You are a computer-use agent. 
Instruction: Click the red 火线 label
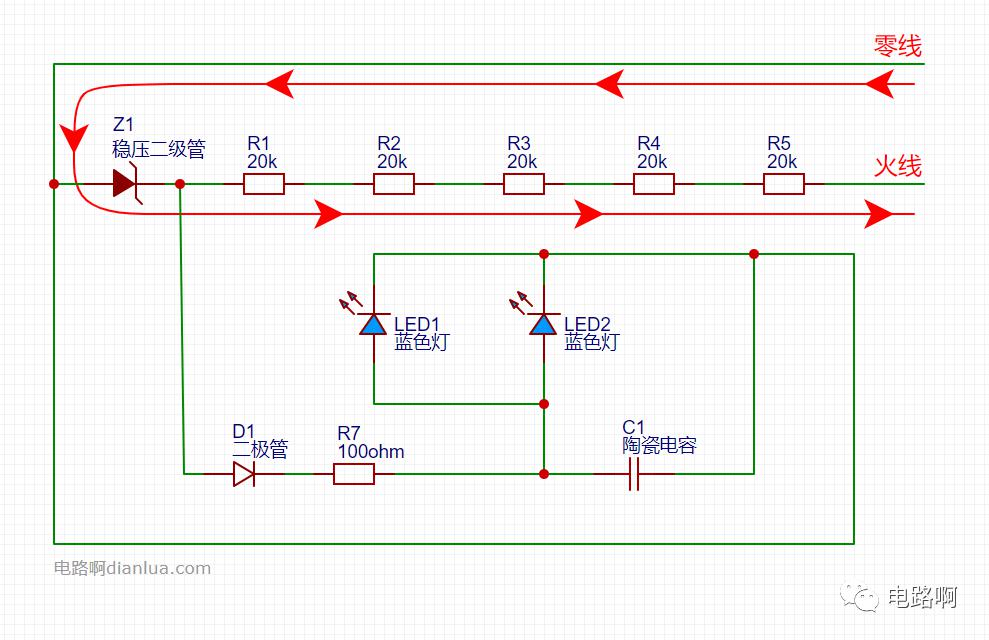point(897,165)
